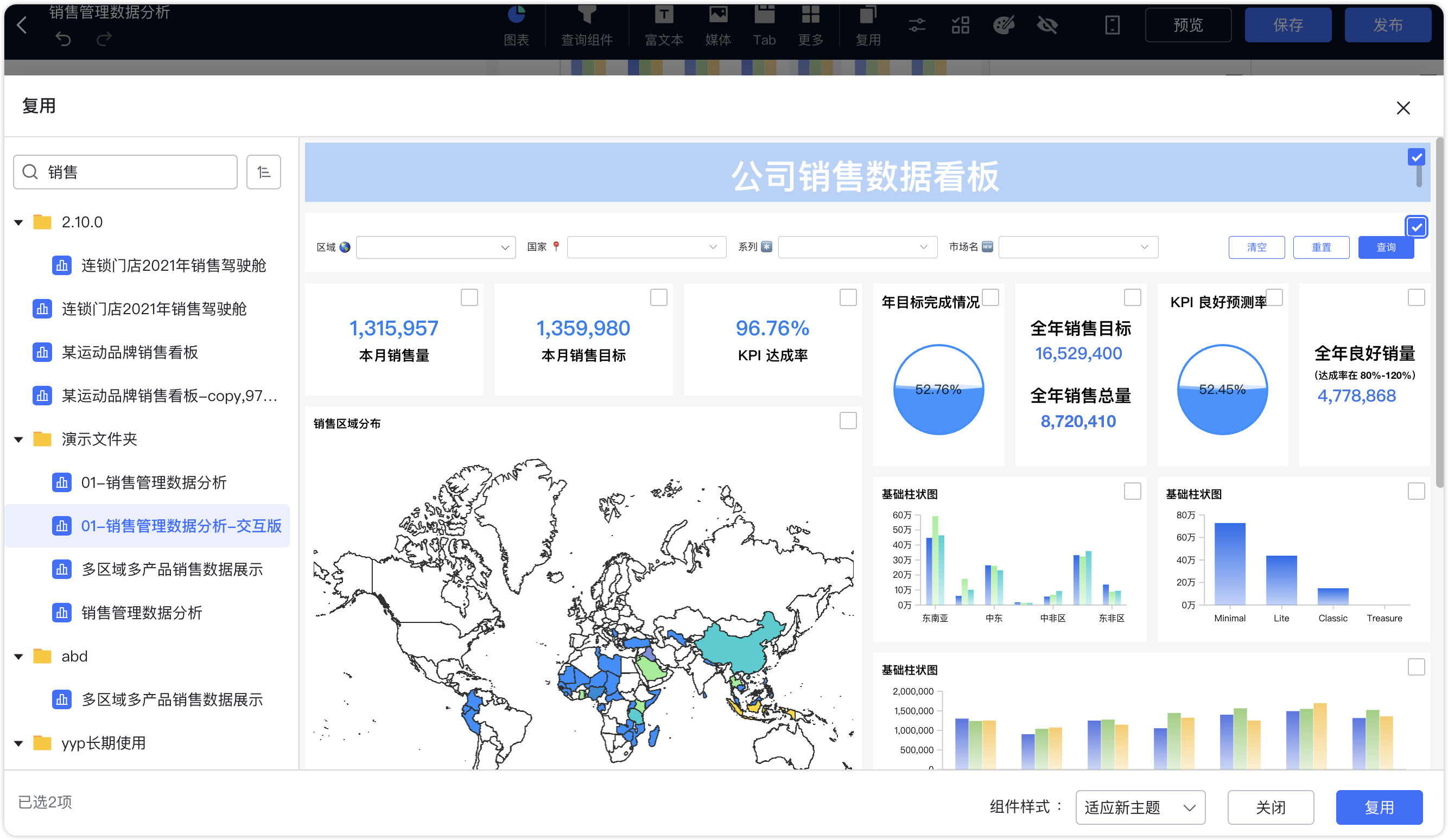1448x840 pixels.
Task: Click the 复用 reuse toolbar icon
Action: coord(868,26)
